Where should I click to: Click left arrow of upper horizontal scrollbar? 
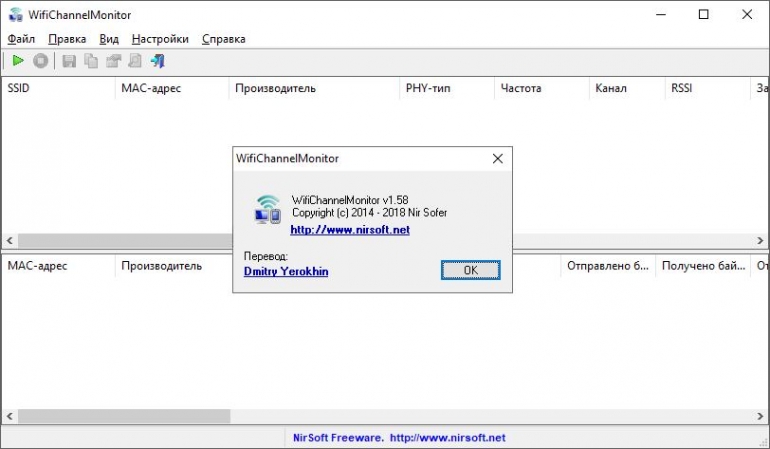point(9,241)
